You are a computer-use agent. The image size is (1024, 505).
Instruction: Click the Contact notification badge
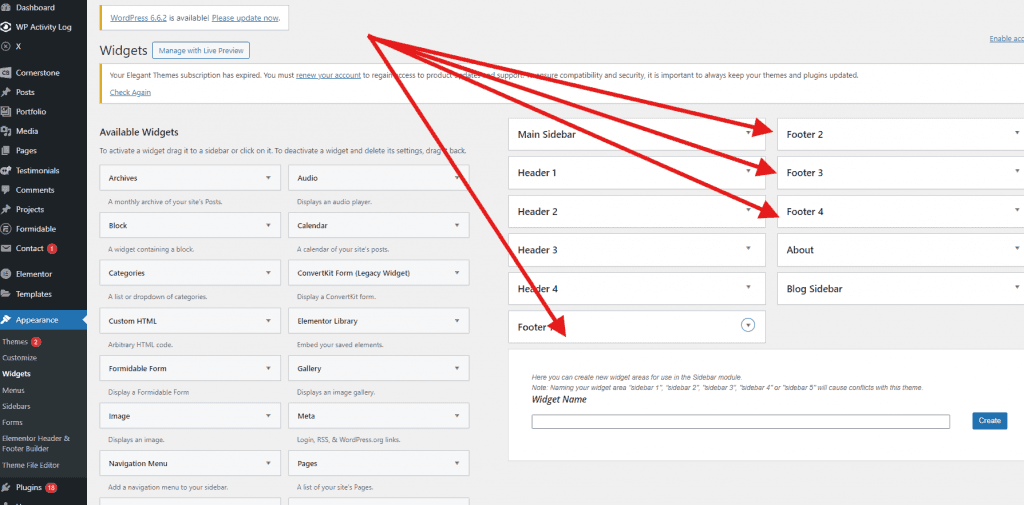[52, 248]
